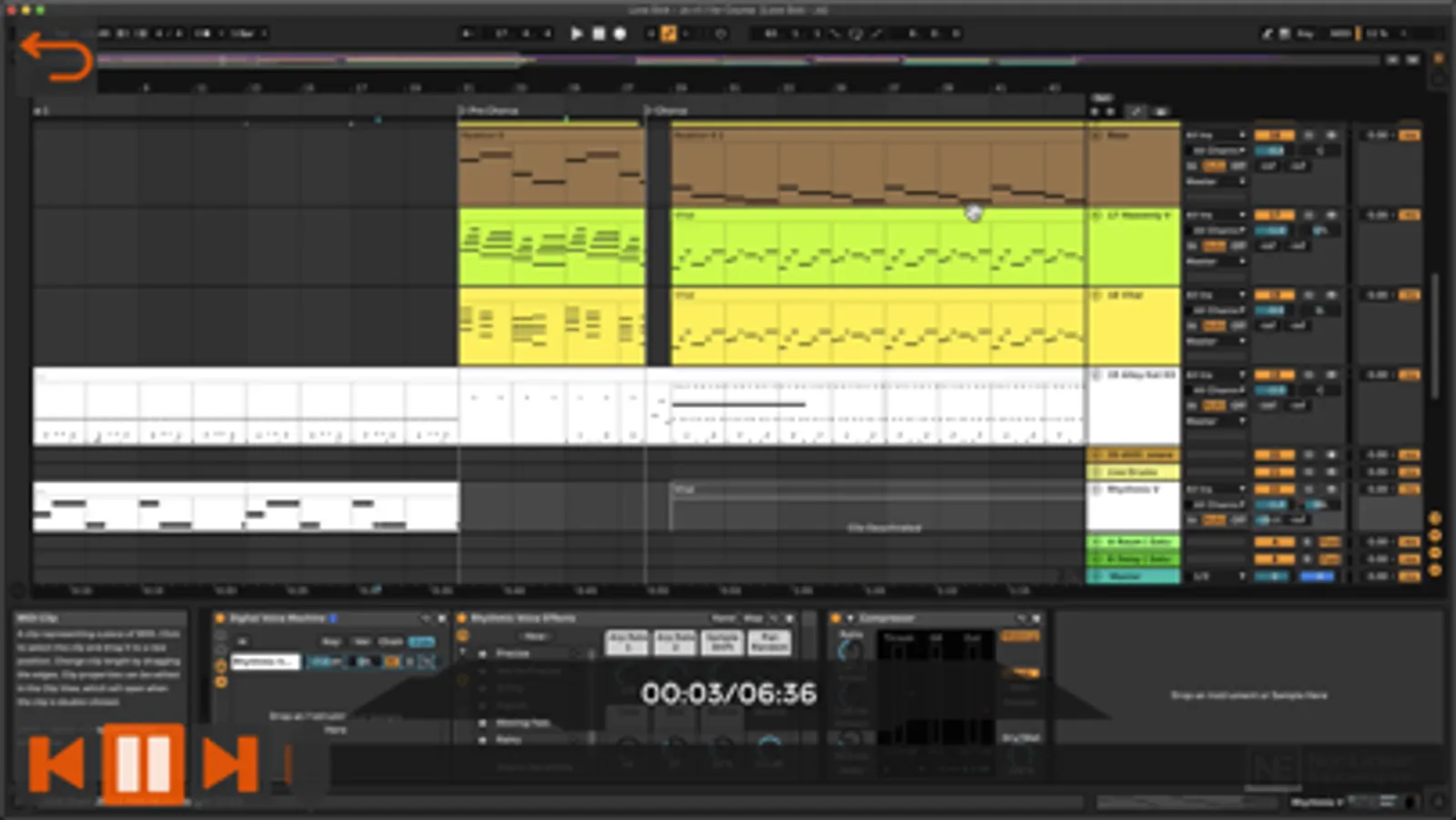Toggle the orange automation arm button in transport
Screen dimensions: 1456x820
(668, 34)
